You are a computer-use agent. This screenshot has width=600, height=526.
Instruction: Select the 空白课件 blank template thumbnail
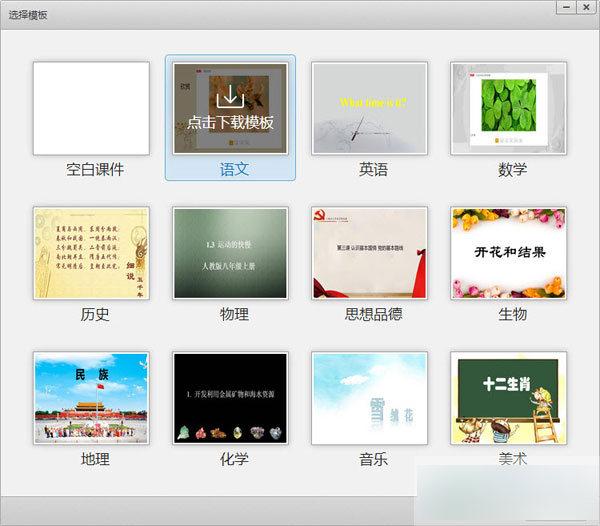91,108
